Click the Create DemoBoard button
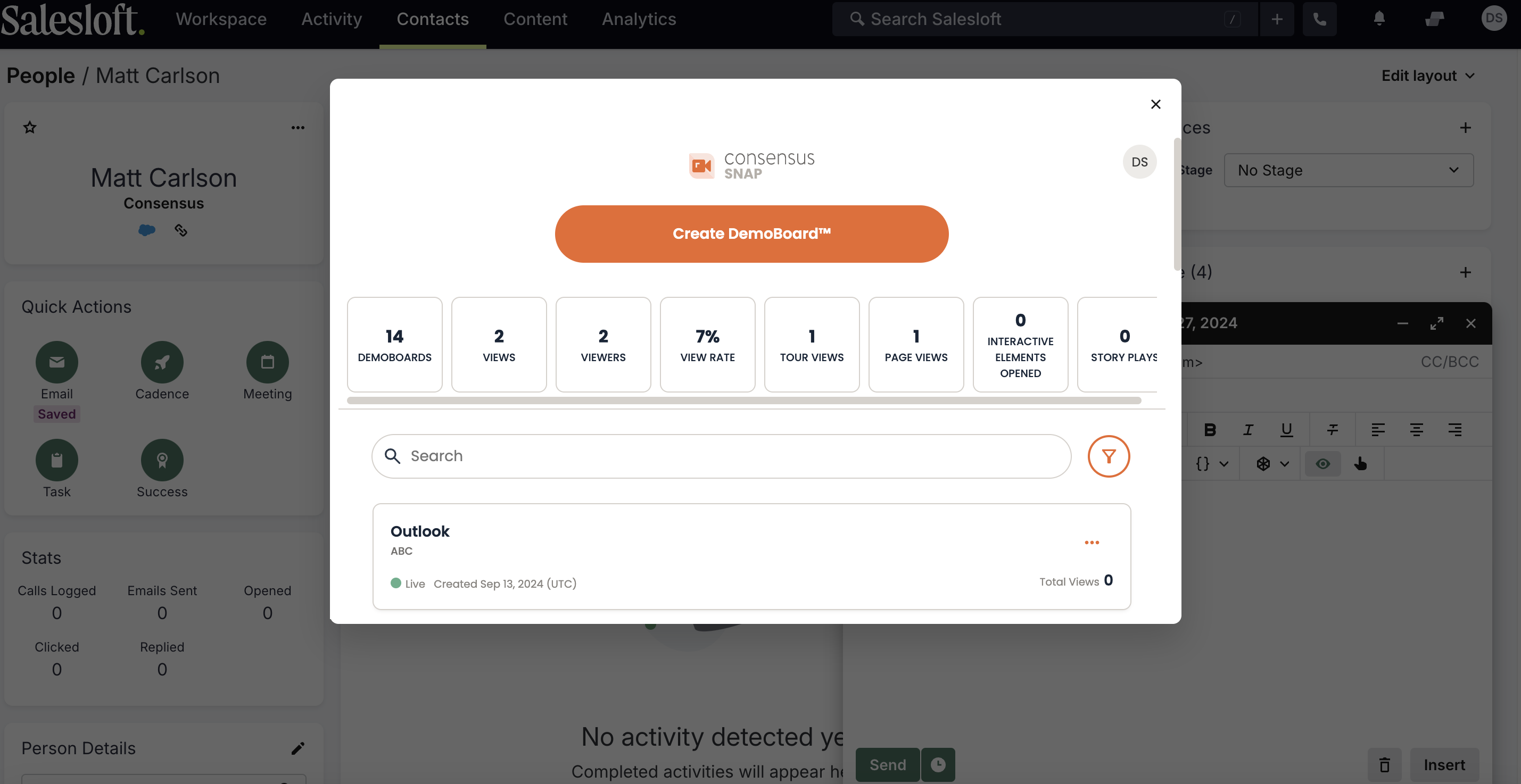This screenshot has width=1521, height=784. [751, 233]
